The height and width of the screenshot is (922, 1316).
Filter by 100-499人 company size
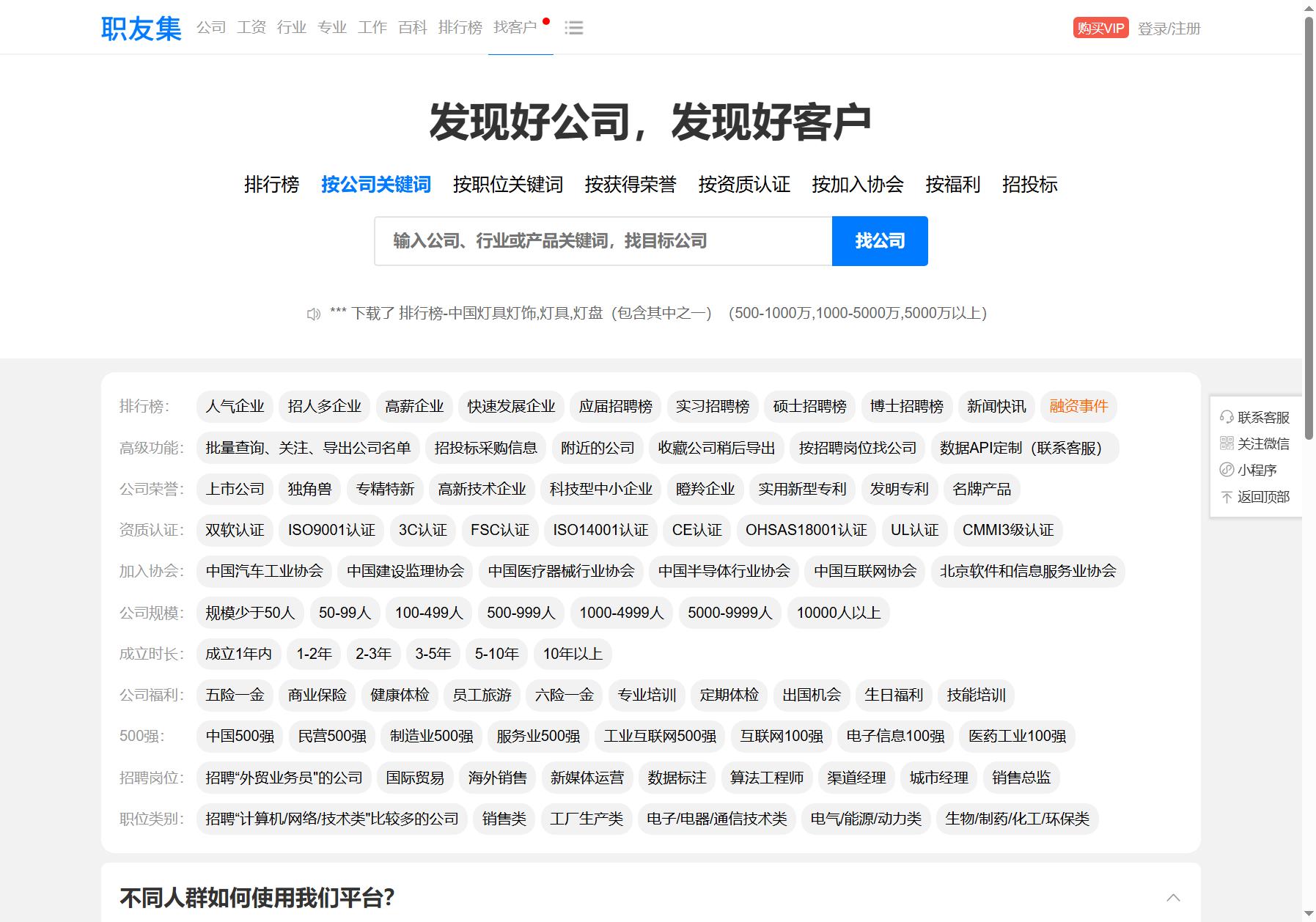click(429, 613)
